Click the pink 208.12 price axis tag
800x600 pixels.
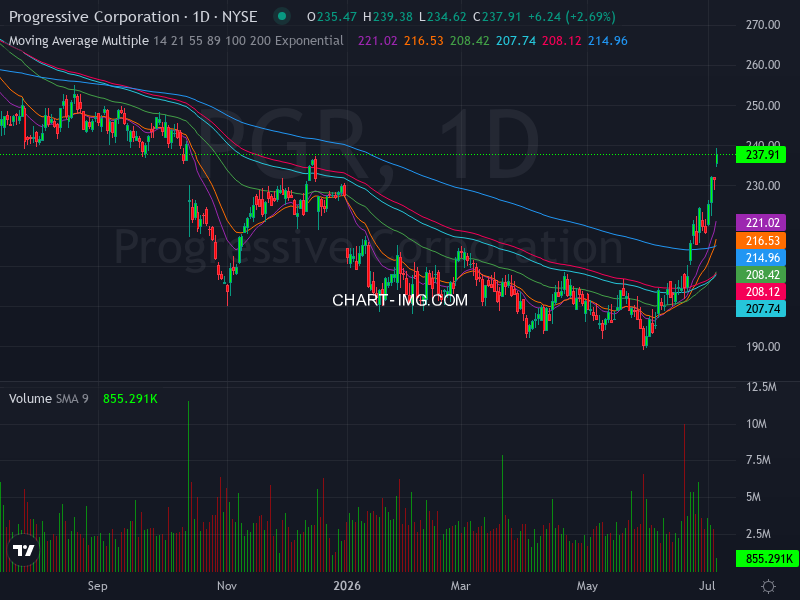pyautogui.click(x=761, y=291)
